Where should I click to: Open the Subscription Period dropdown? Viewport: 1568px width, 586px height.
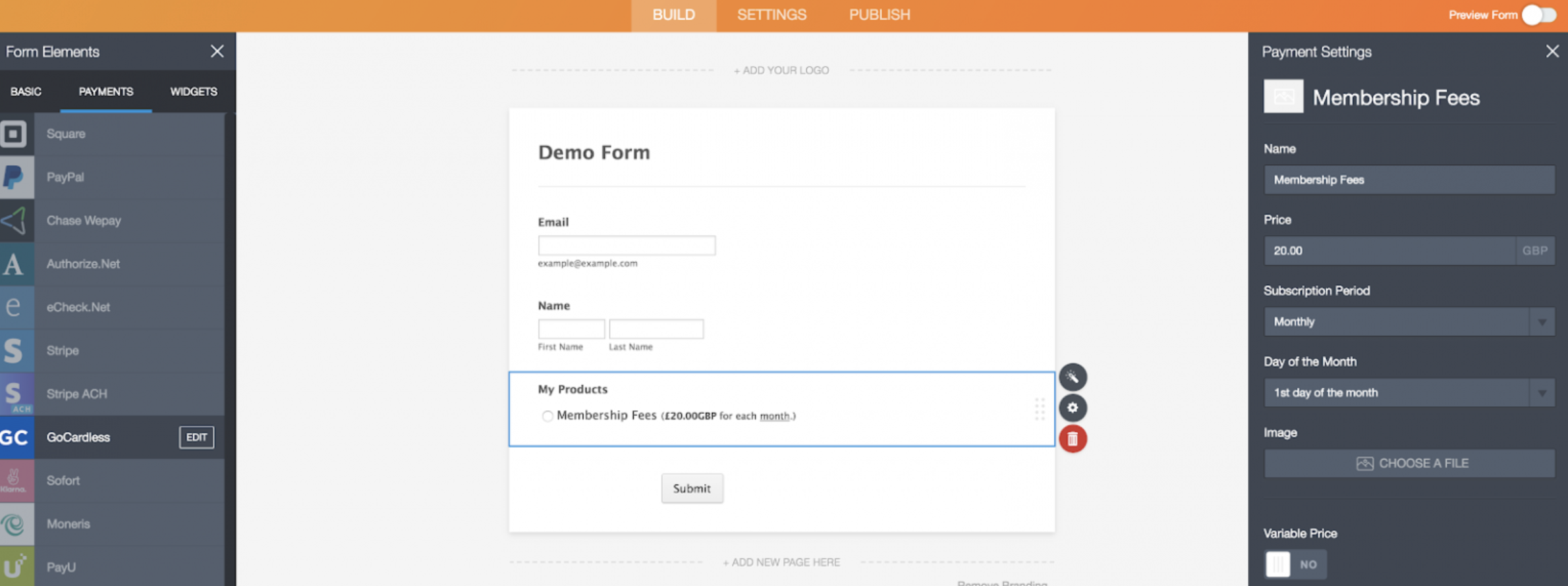click(1409, 322)
